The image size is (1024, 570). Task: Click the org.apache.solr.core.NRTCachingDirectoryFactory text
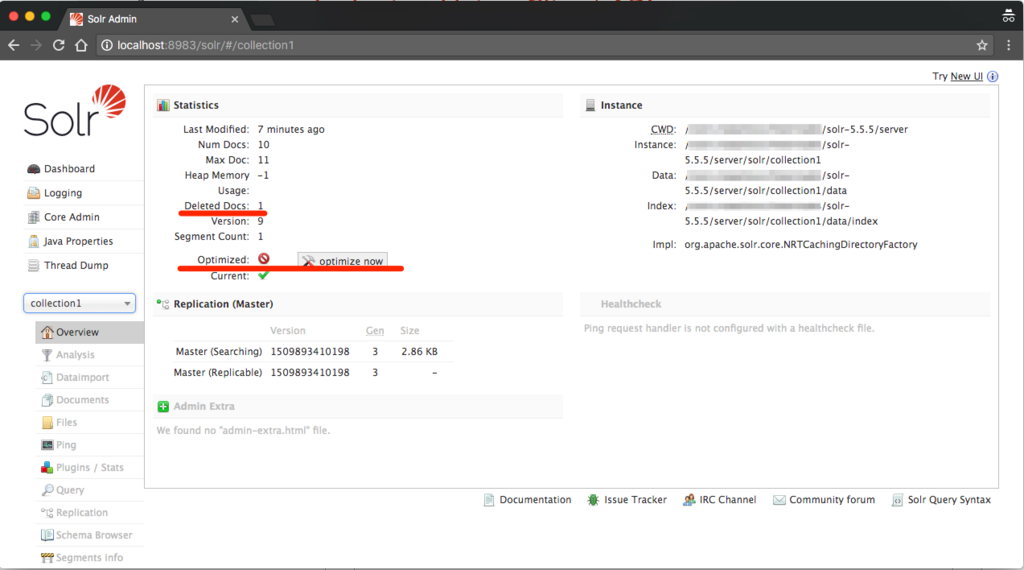pos(801,244)
